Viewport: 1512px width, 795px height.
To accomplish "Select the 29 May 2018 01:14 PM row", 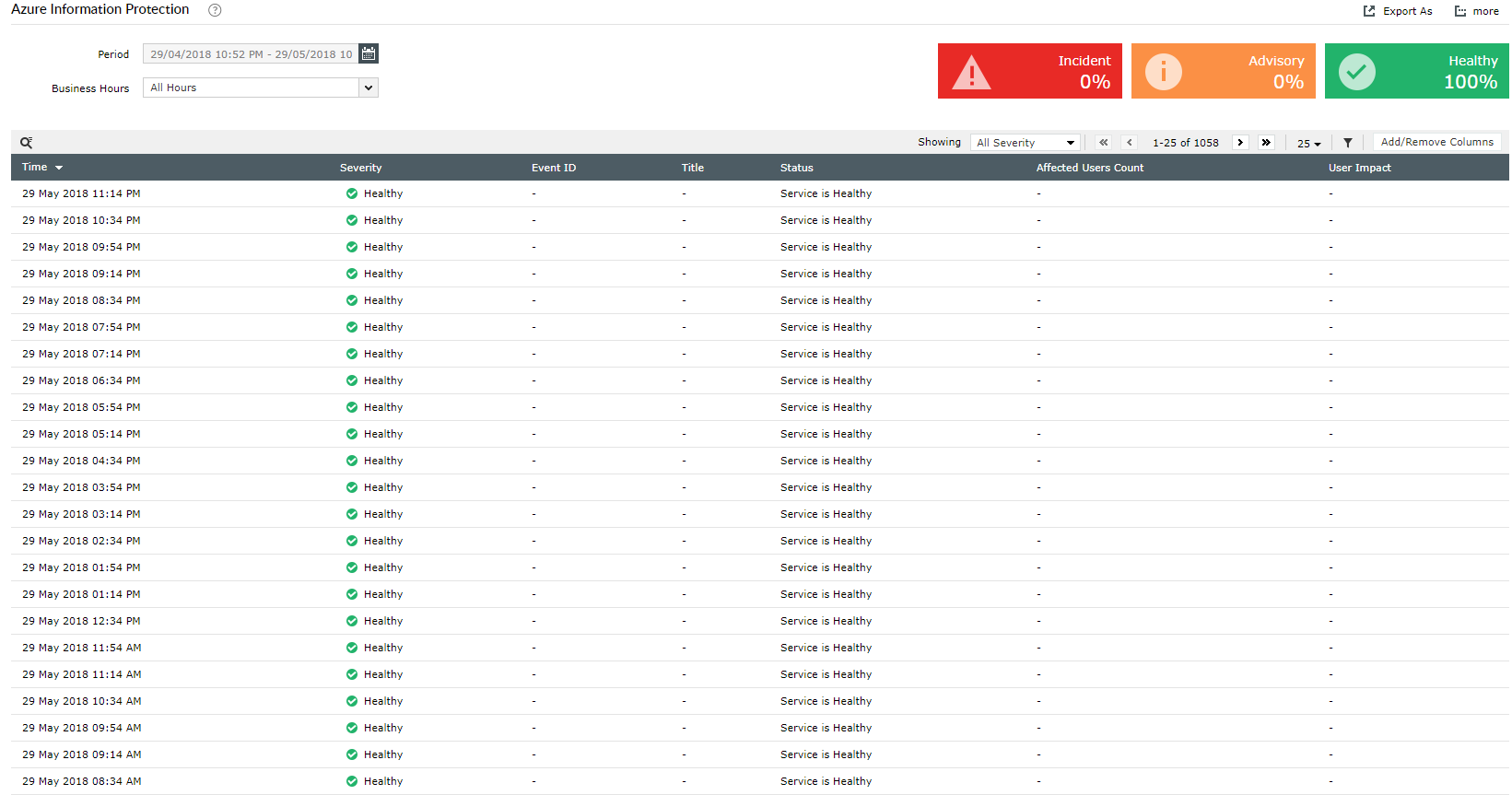I will [760, 594].
